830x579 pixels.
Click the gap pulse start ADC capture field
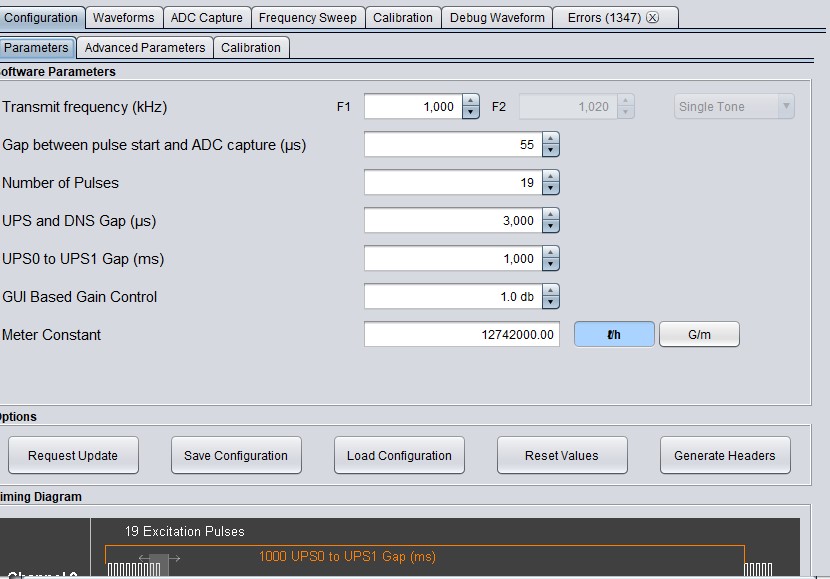pos(454,144)
